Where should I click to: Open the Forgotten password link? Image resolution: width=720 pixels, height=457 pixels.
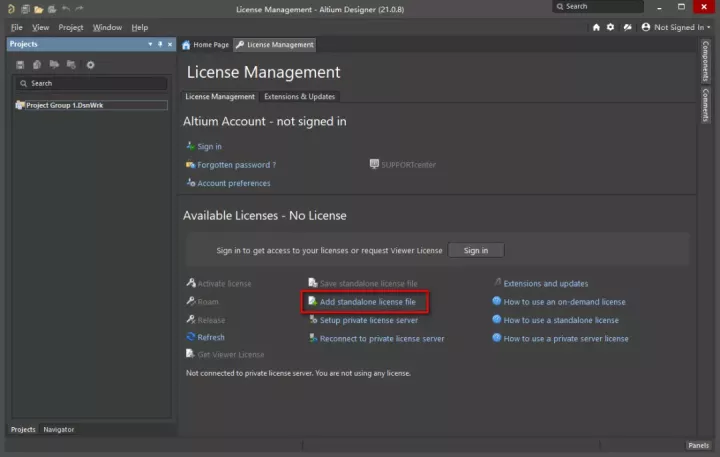pyautogui.click(x=236, y=165)
